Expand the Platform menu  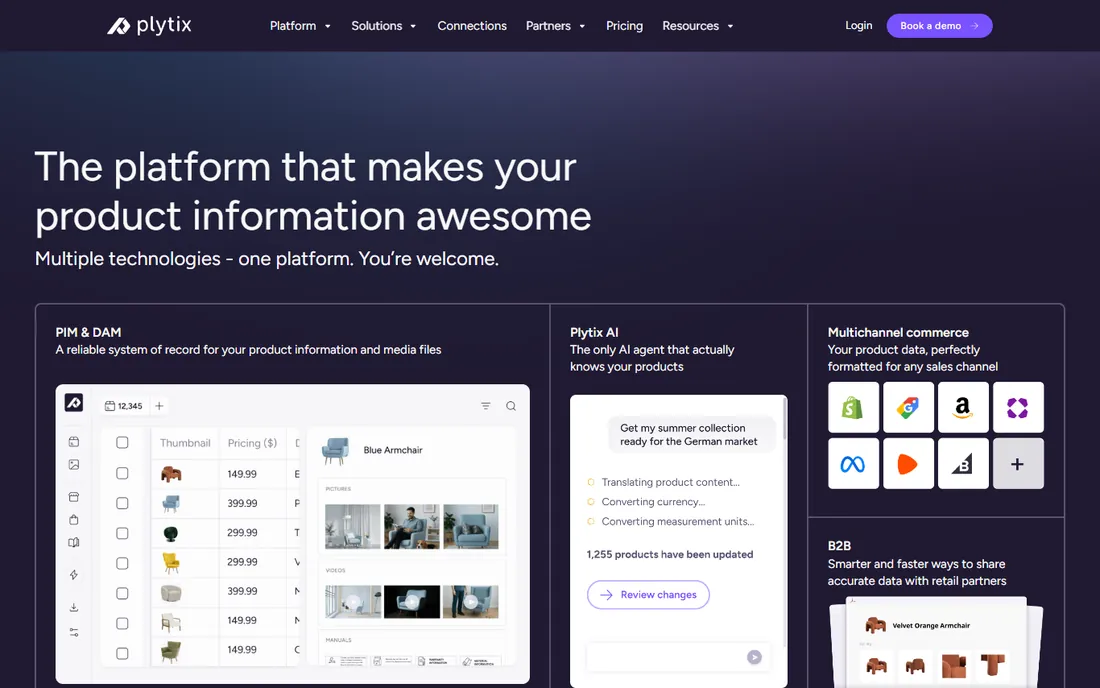(x=300, y=26)
